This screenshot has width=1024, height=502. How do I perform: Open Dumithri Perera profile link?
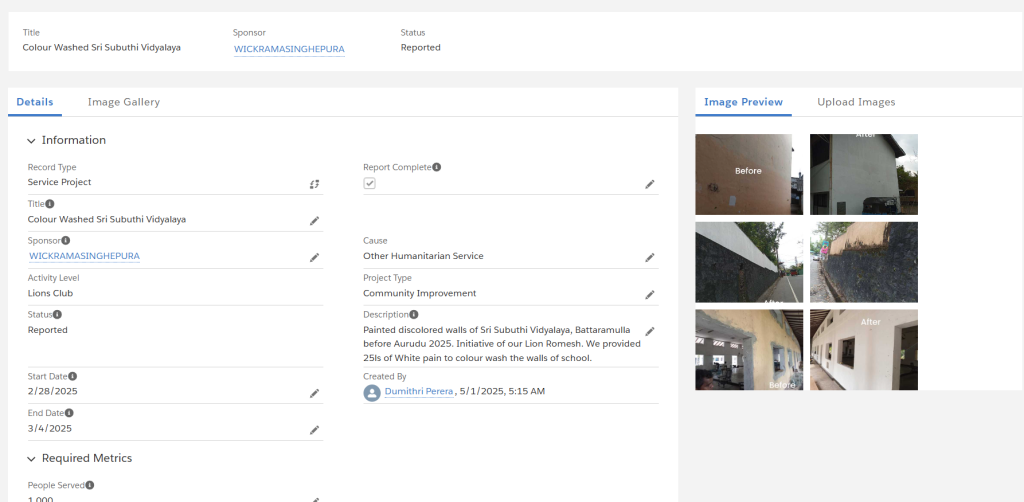tap(419, 392)
